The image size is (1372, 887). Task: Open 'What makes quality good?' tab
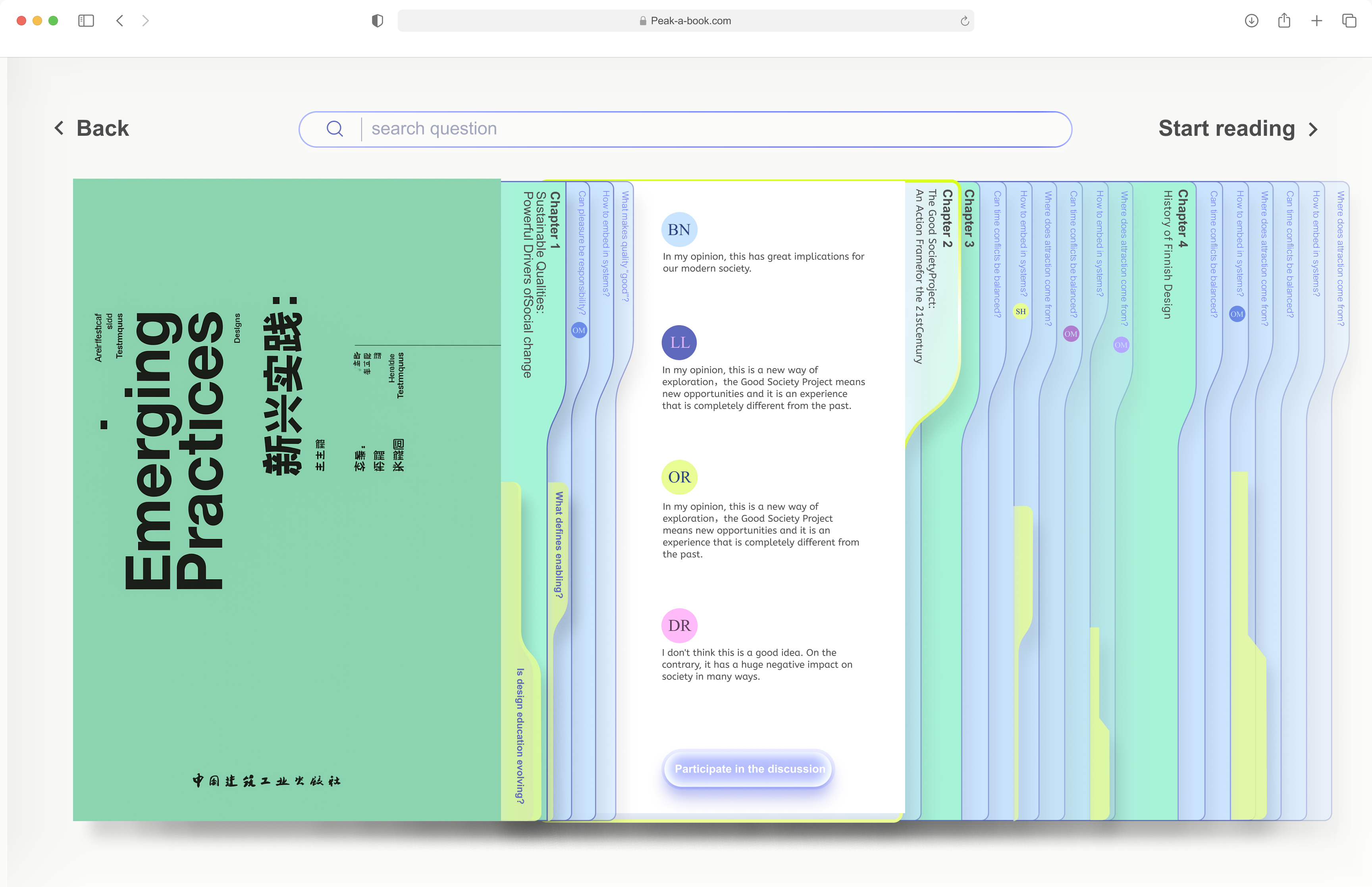click(625, 247)
